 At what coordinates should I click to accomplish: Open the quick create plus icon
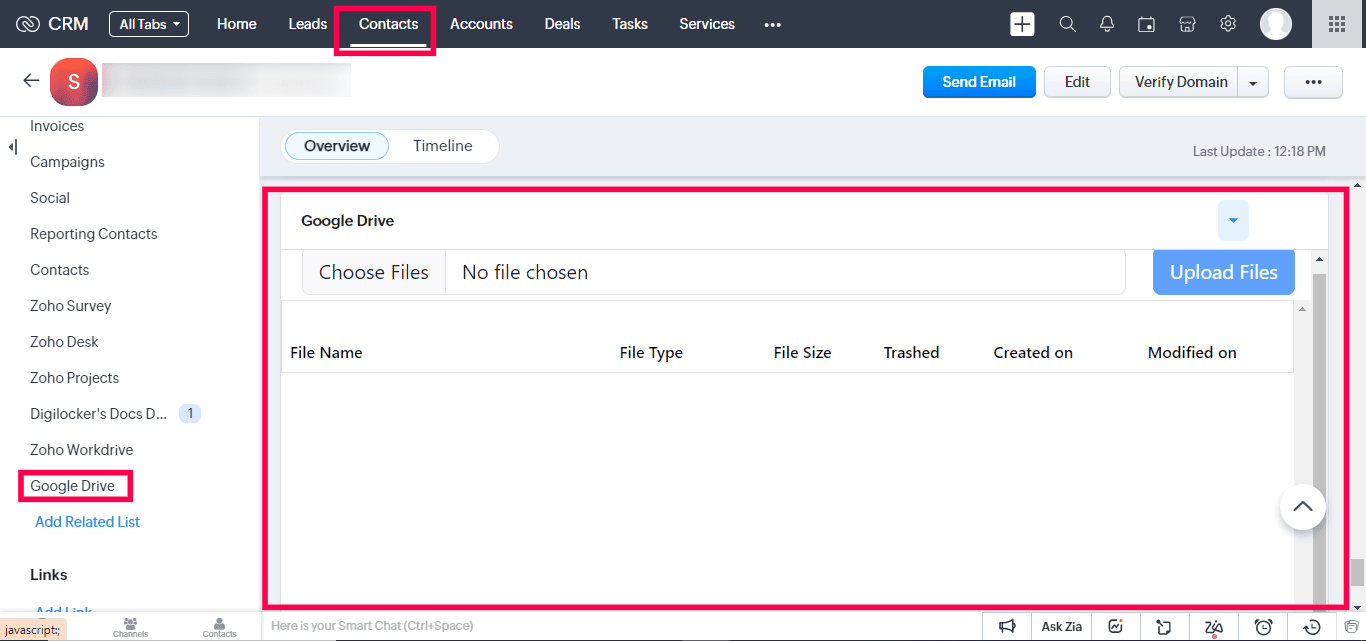click(1022, 24)
